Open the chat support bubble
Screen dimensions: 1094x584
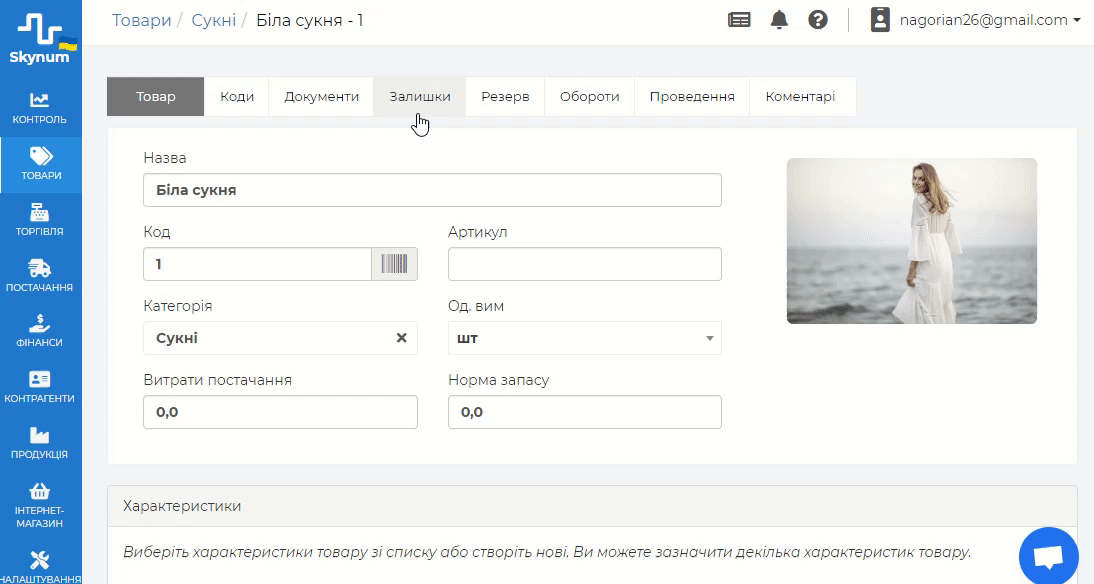1049,556
